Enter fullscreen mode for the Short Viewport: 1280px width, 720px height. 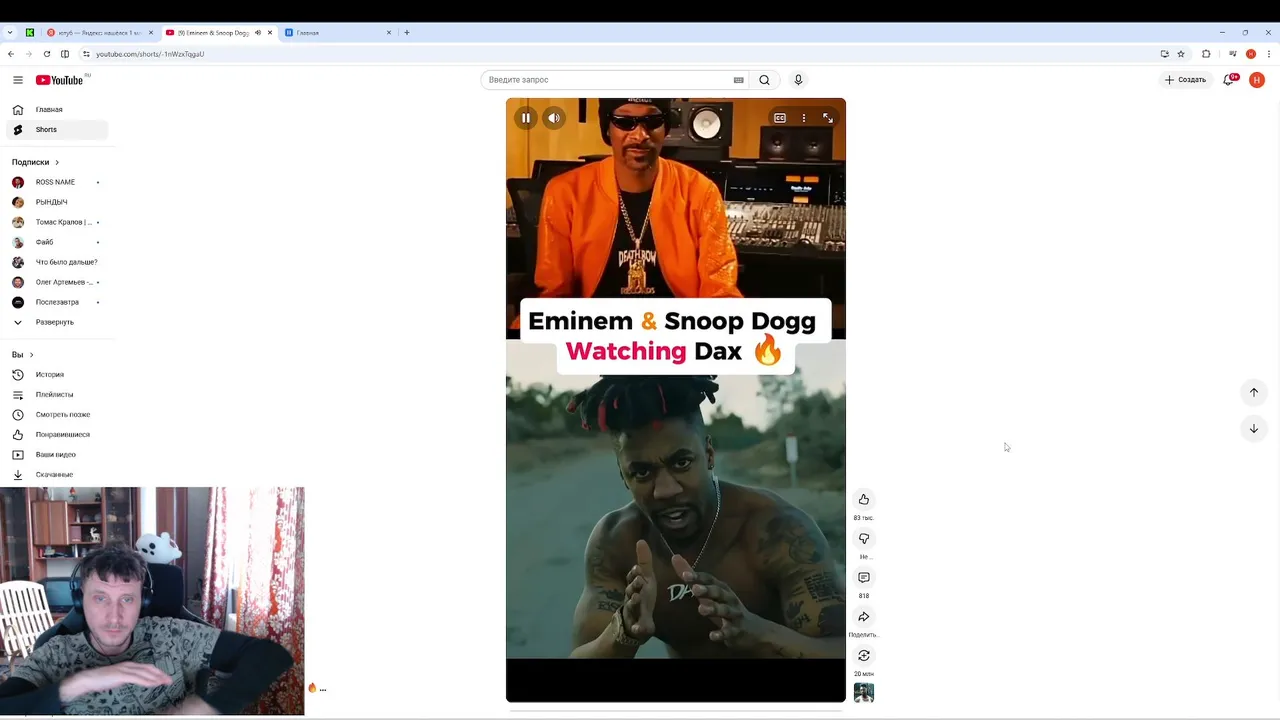828,118
